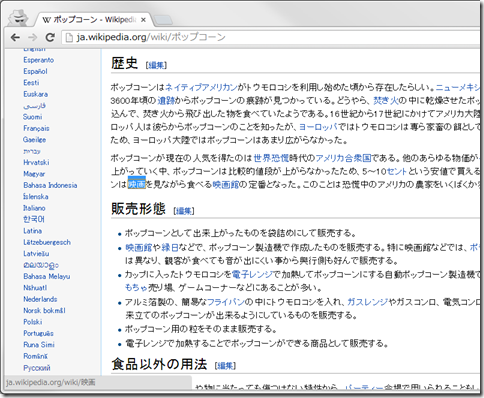This screenshot has width=484, height=398.
Task: Open Français language link
Action: 36,128
